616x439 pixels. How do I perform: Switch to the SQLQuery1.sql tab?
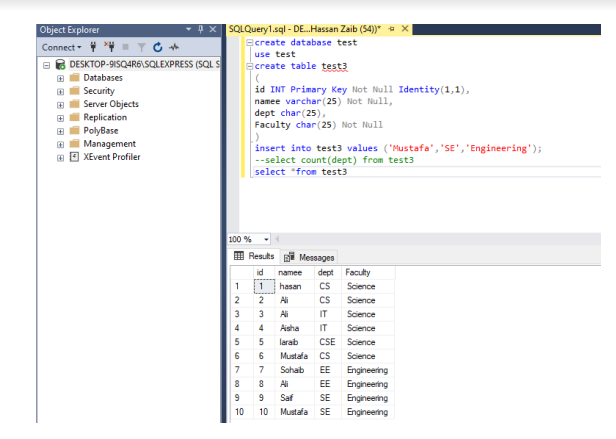(x=305, y=29)
